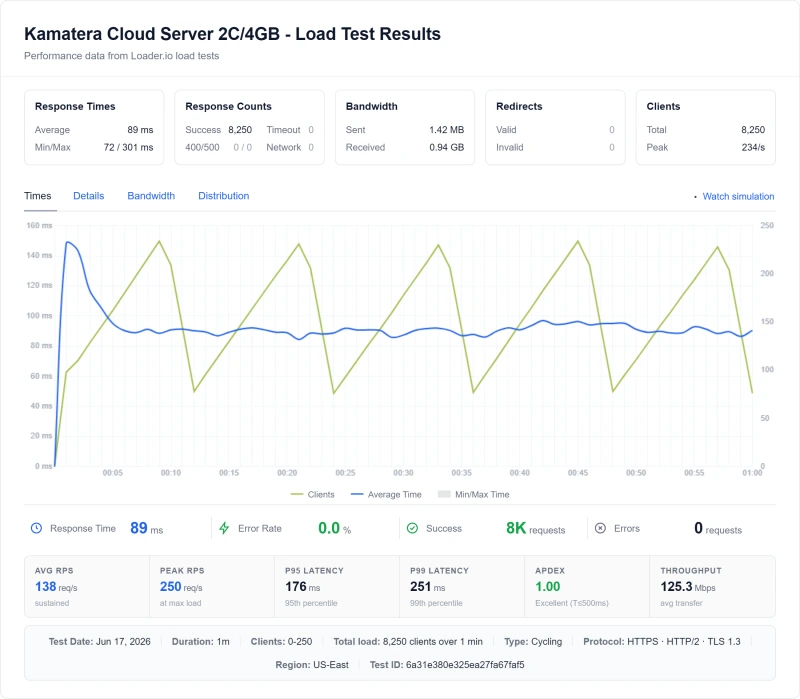Click the blue '89 ms' Response Time summary
Image resolution: width=800 pixels, height=699 pixels.
pos(146,528)
